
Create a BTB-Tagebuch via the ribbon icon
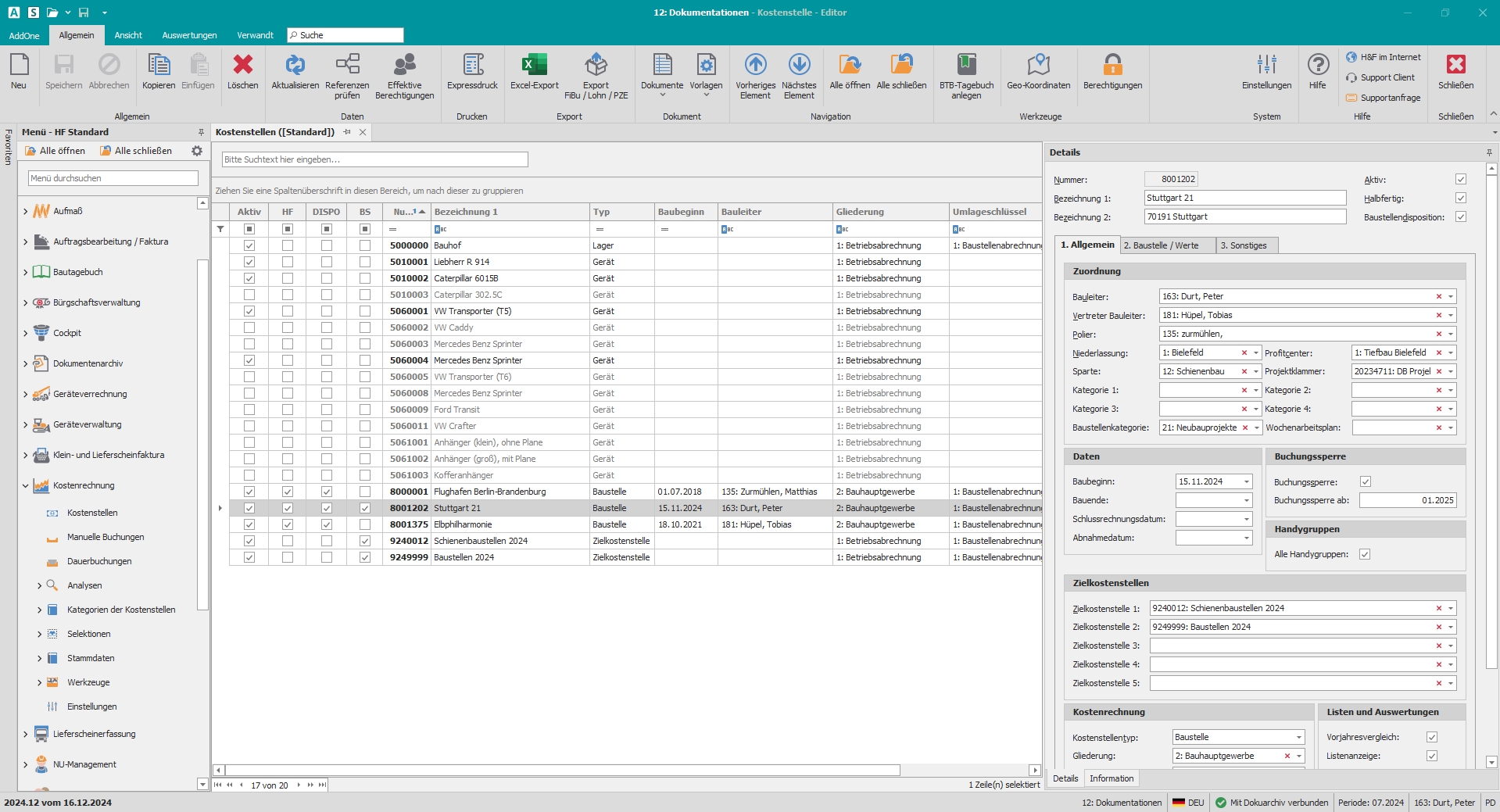click(x=966, y=66)
